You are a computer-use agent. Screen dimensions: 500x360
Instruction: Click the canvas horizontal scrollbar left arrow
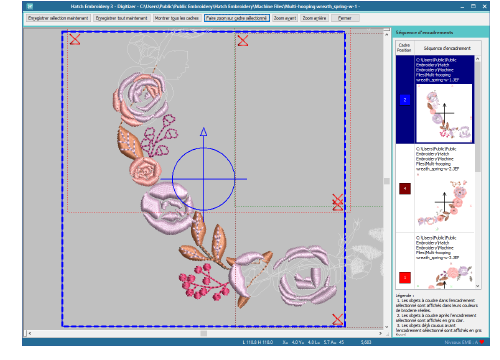30,333
